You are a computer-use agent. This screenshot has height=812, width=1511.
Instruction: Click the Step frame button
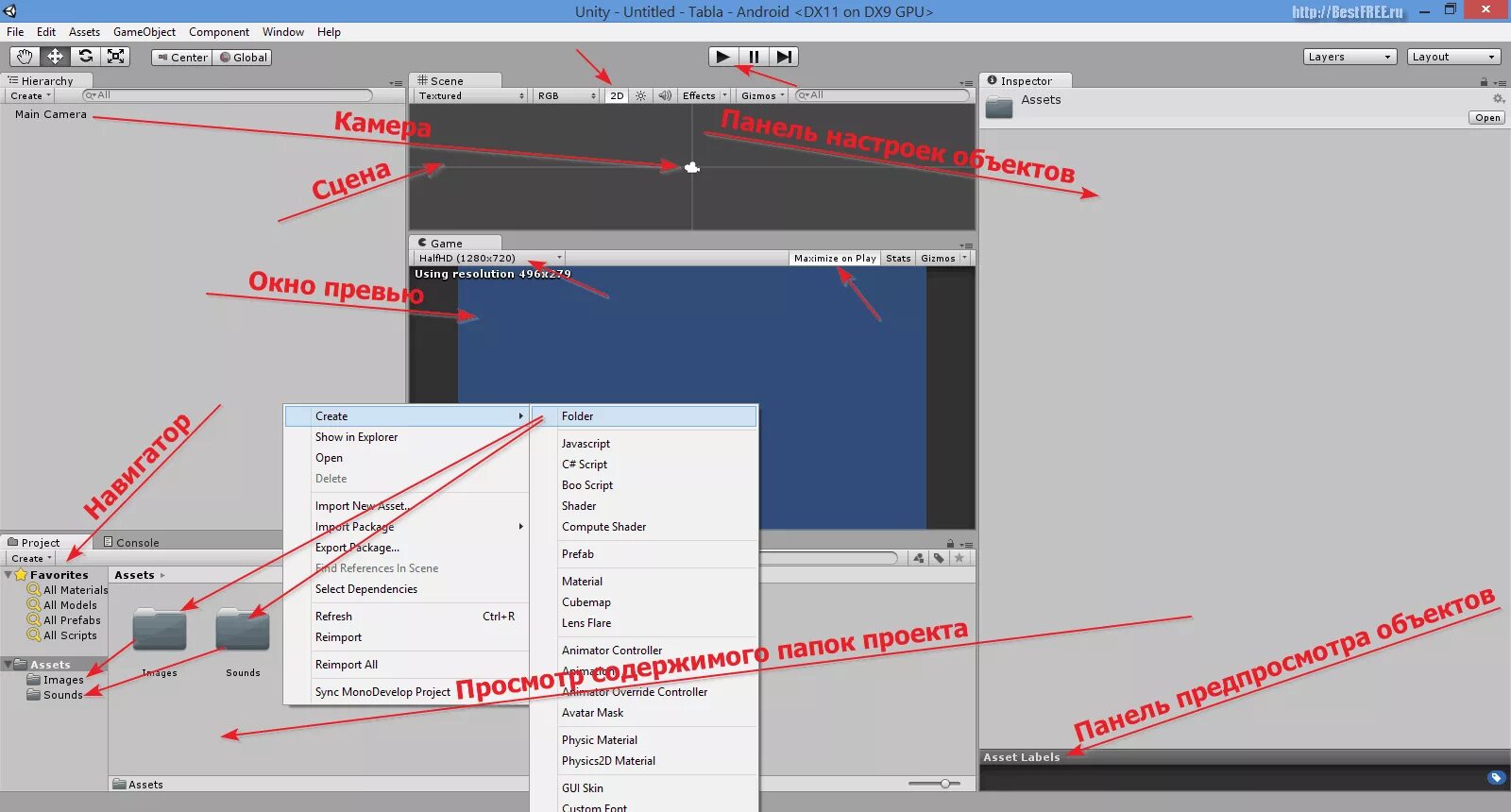click(784, 57)
